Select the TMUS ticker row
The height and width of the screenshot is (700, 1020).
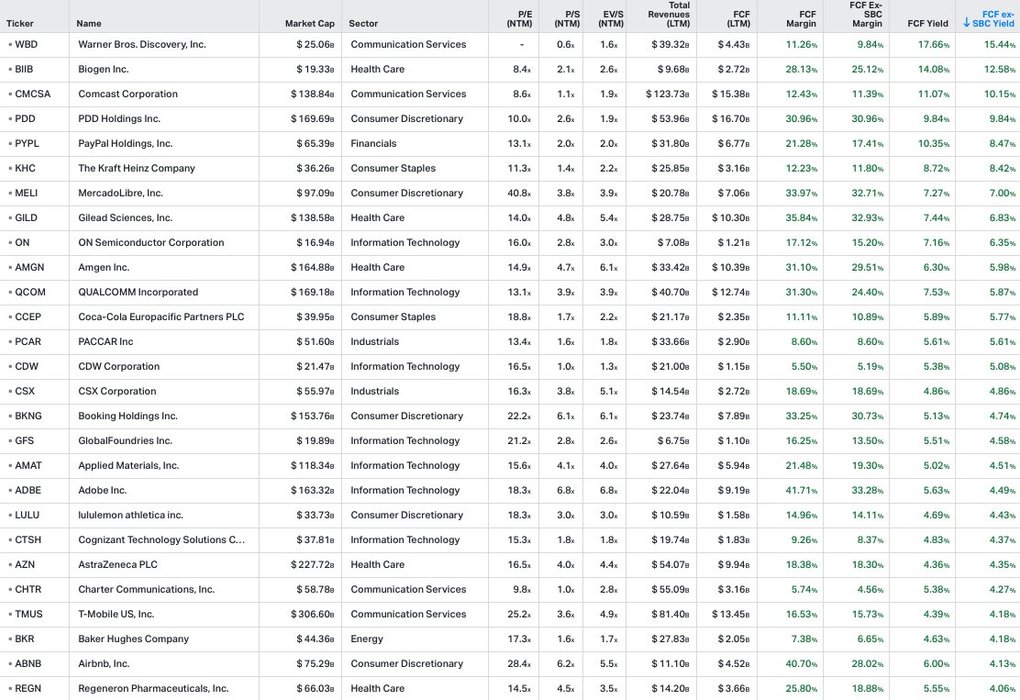pyautogui.click(x=29, y=615)
